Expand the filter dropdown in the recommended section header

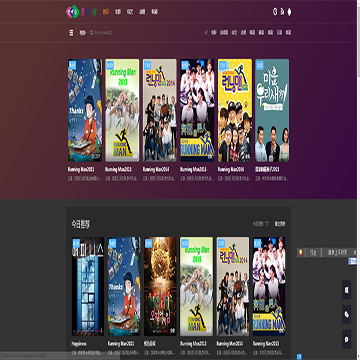coord(260,224)
